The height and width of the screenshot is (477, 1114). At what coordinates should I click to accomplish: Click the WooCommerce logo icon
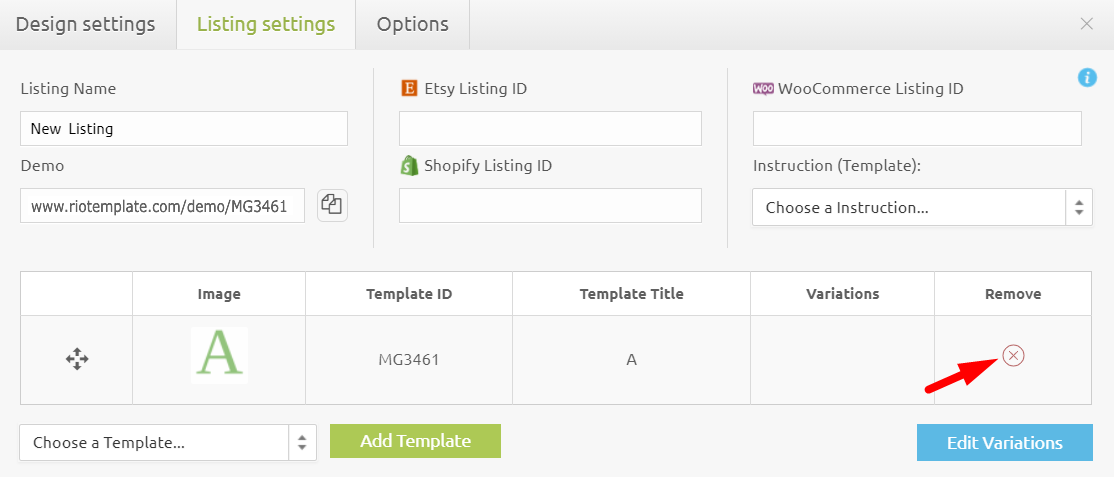pyautogui.click(x=763, y=88)
